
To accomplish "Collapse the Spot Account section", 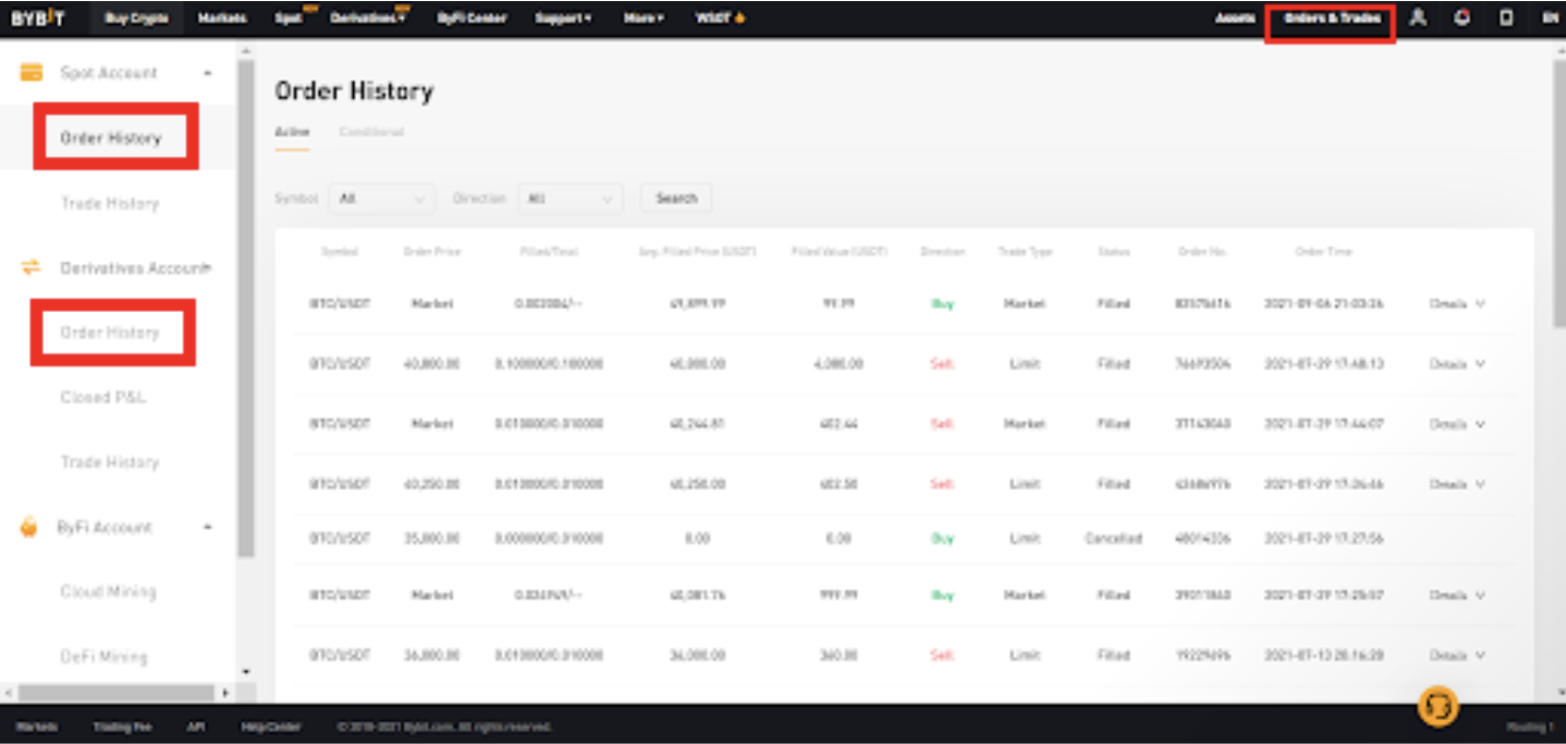I will [x=207, y=73].
